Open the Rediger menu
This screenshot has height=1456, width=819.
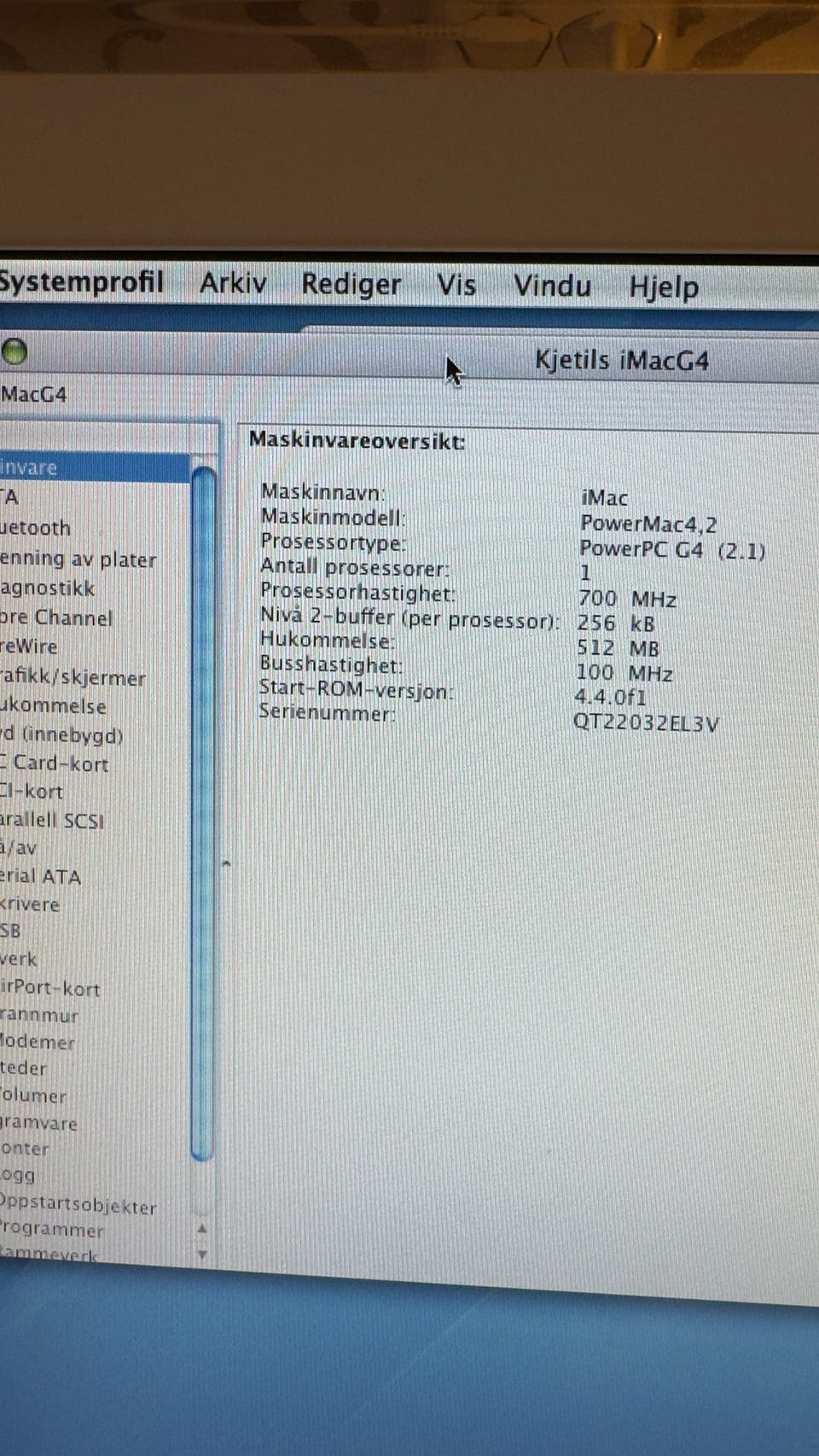coord(351,284)
